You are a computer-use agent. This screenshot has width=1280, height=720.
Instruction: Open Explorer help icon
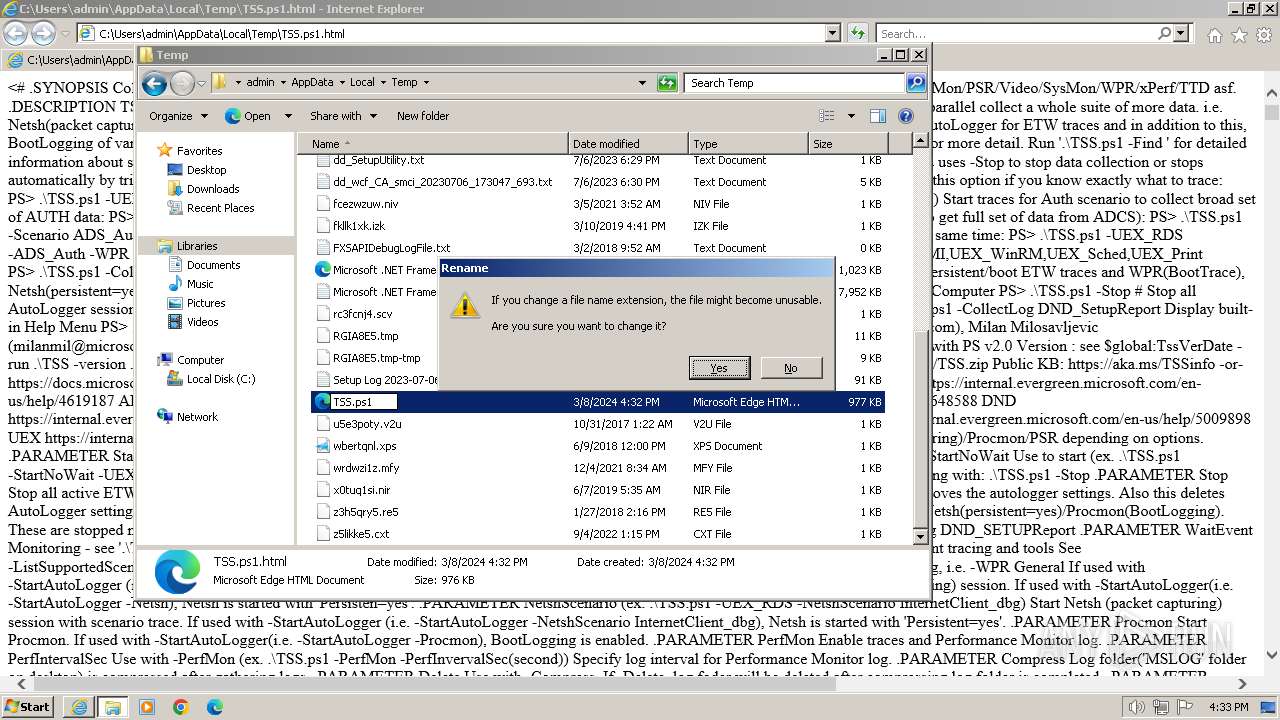906,116
